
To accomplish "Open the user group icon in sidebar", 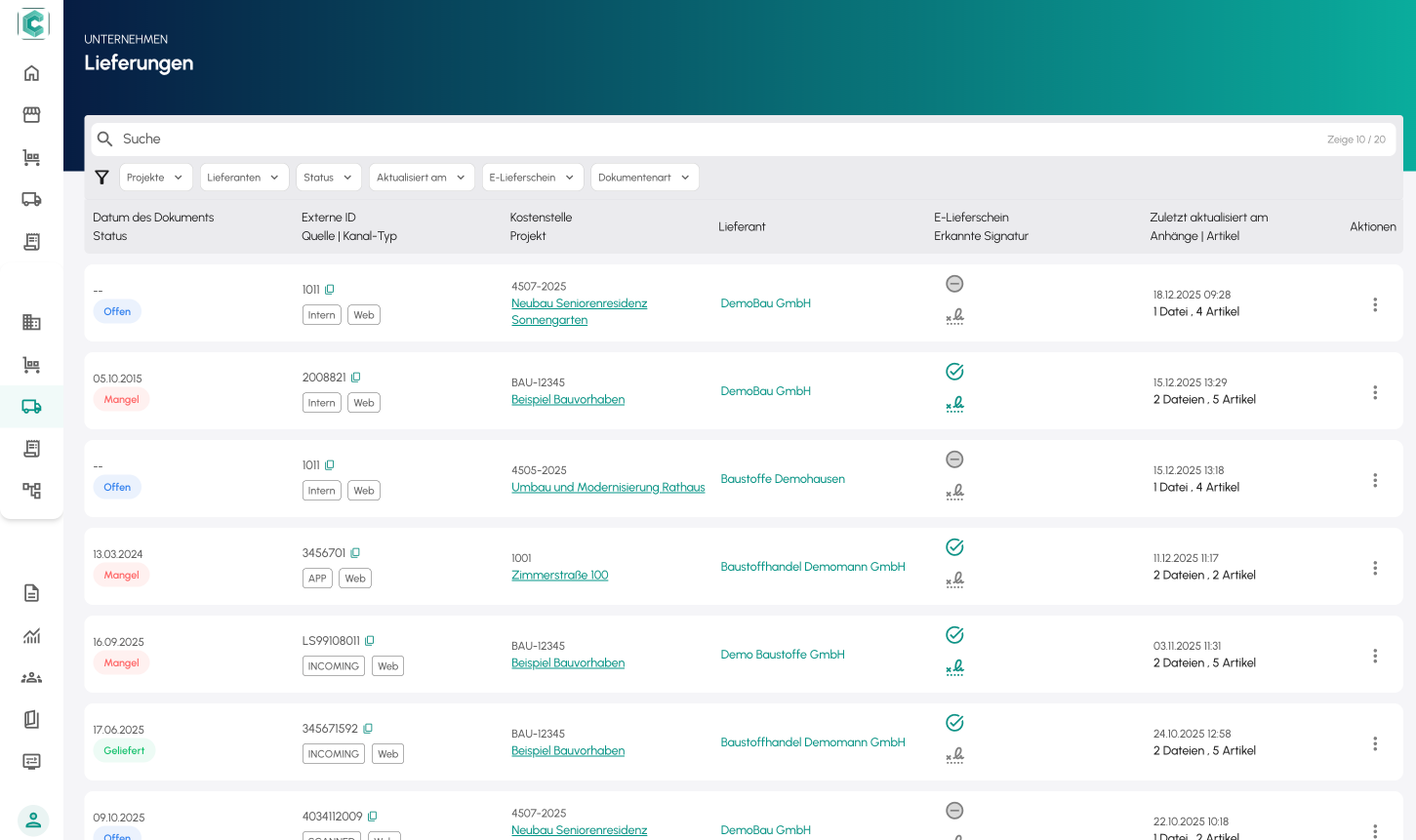I will pyautogui.click(x=31, y=678).
